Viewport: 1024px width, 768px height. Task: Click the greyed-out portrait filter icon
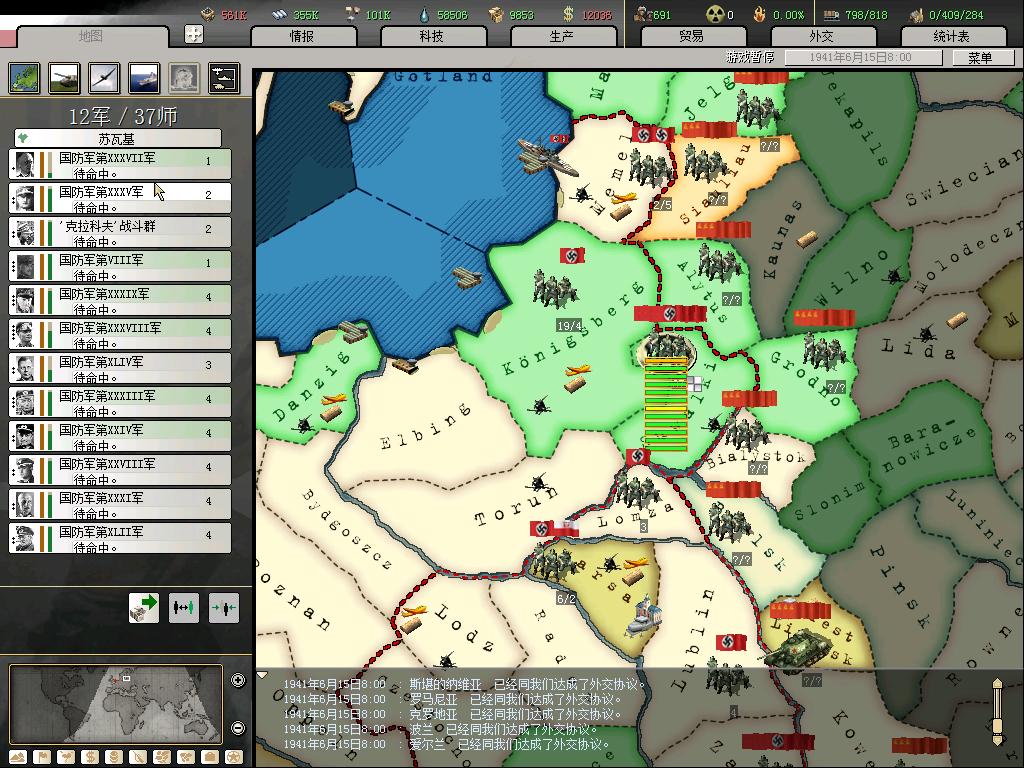(184, 78)
